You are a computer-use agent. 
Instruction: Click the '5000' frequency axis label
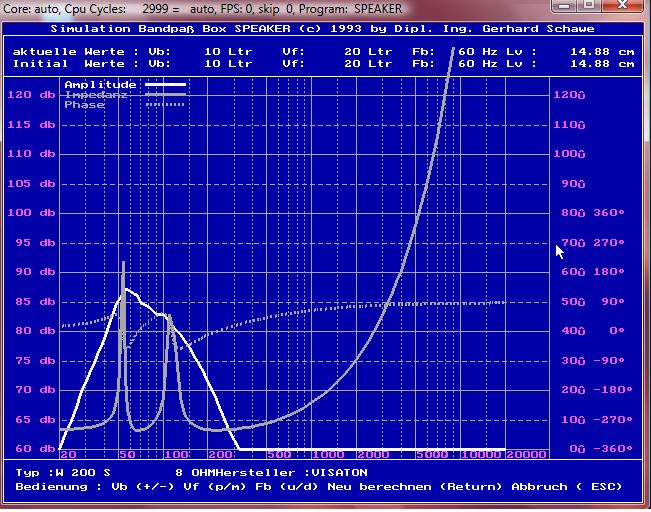[x=432, y=455]
